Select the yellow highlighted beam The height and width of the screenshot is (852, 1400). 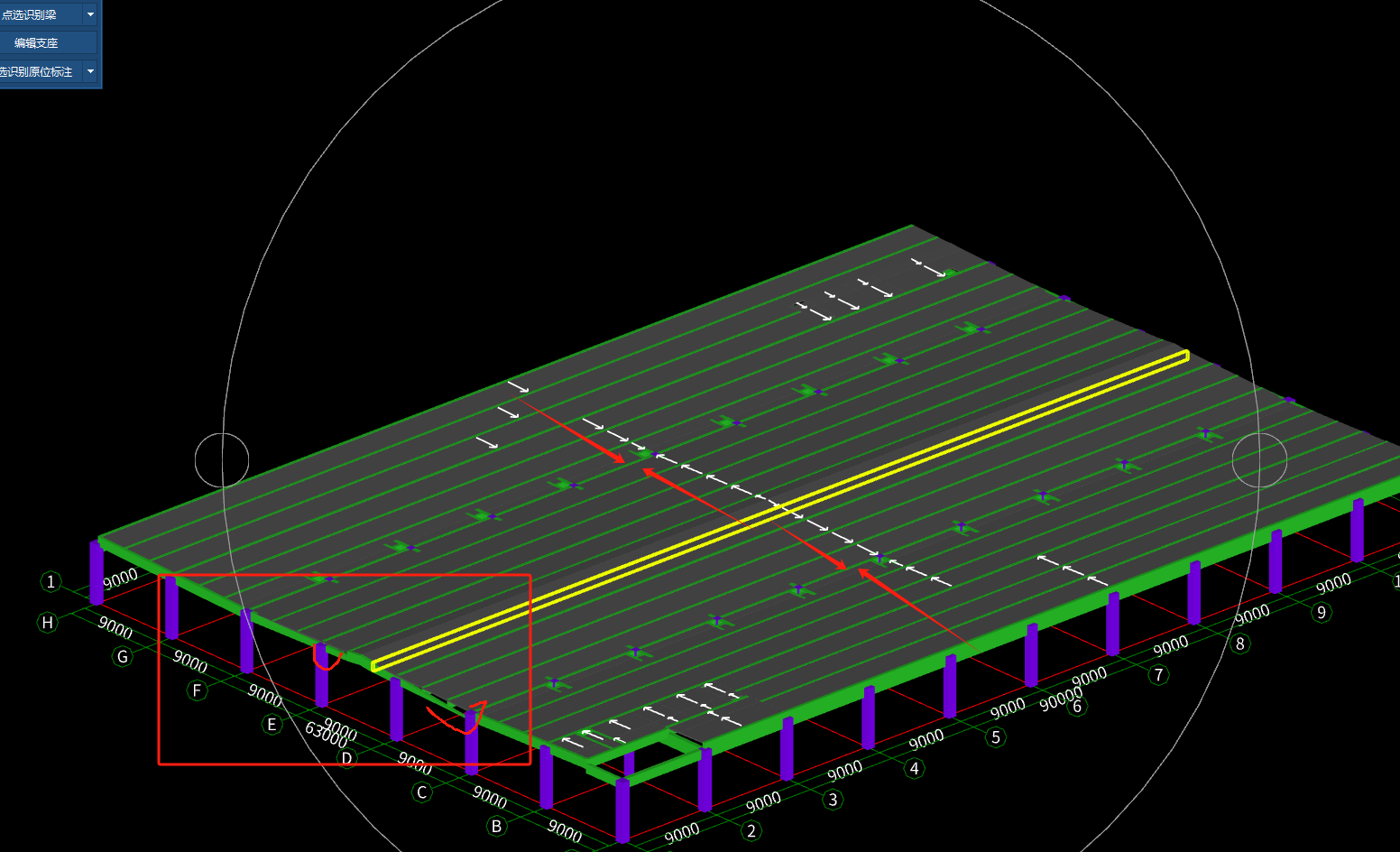tap(781, 511)
